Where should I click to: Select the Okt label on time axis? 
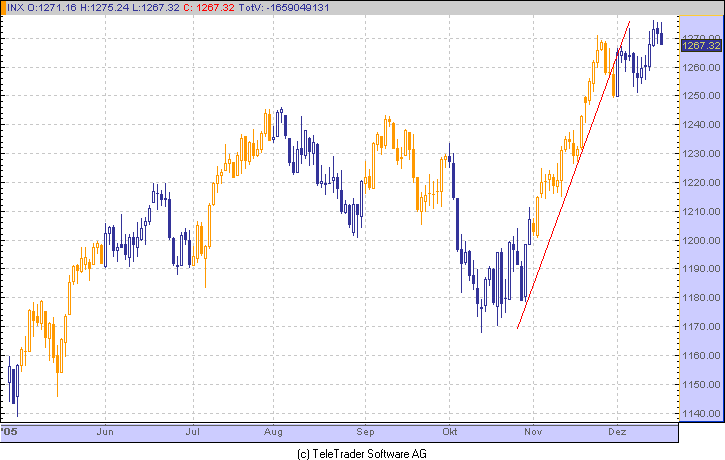[449, 432]
